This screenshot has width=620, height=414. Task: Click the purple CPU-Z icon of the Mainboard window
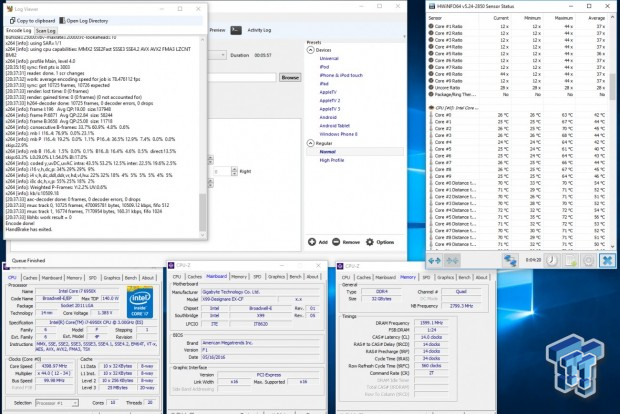(171, 265)
